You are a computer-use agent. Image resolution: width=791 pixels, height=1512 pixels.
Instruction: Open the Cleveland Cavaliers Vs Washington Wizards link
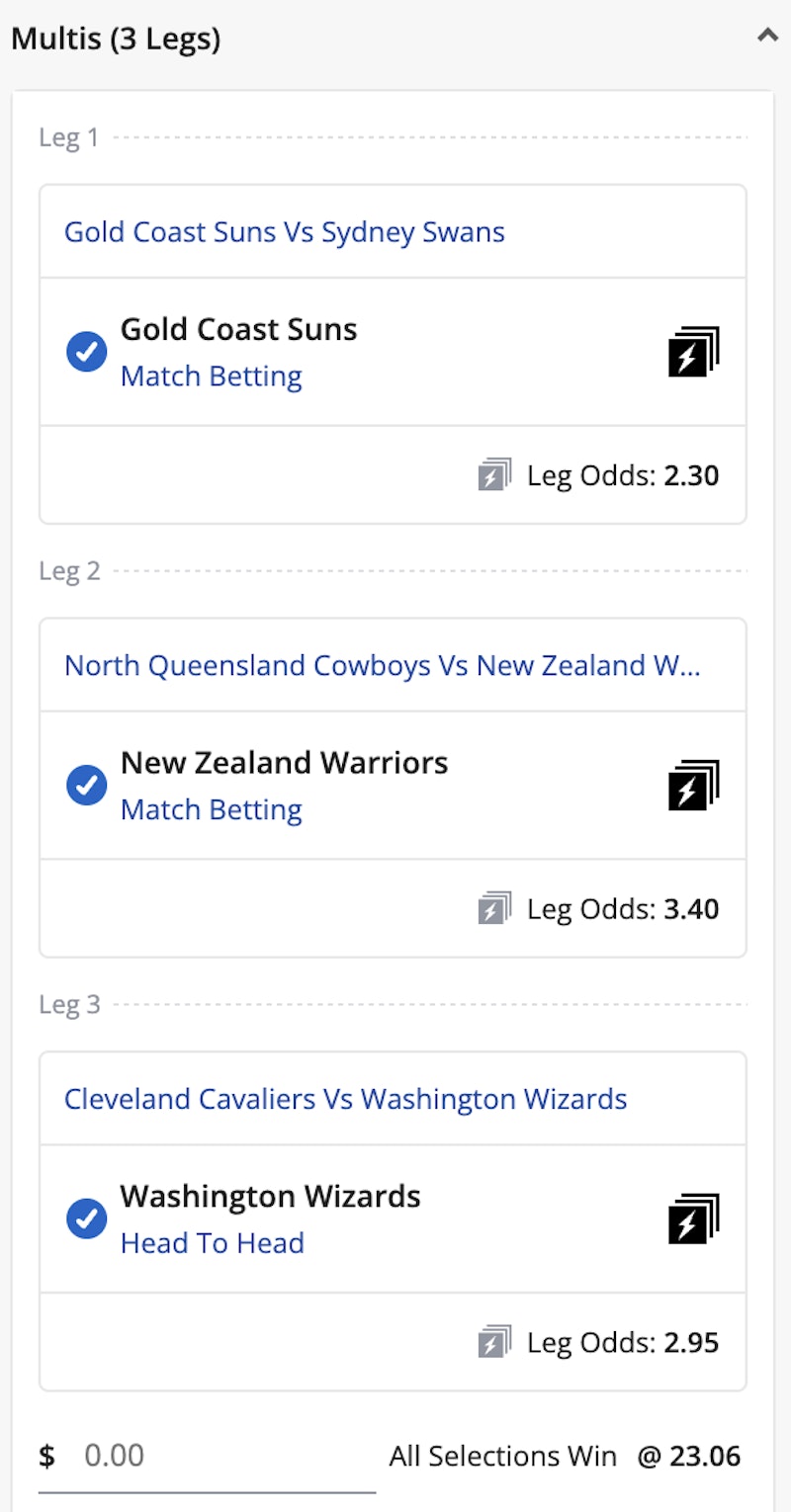pos(345,1099)
